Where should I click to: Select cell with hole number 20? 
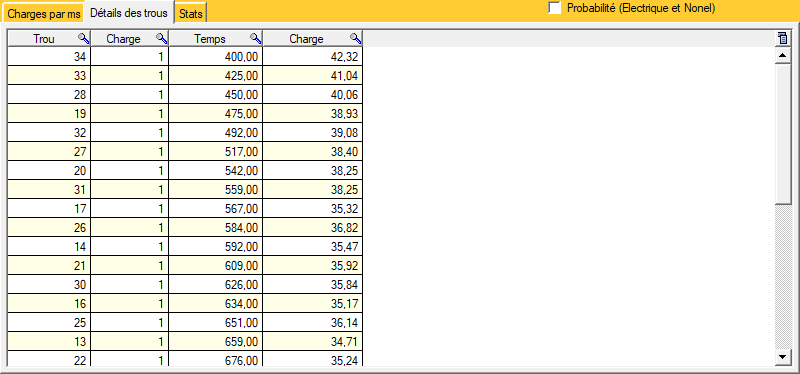(x=49, y=170)
